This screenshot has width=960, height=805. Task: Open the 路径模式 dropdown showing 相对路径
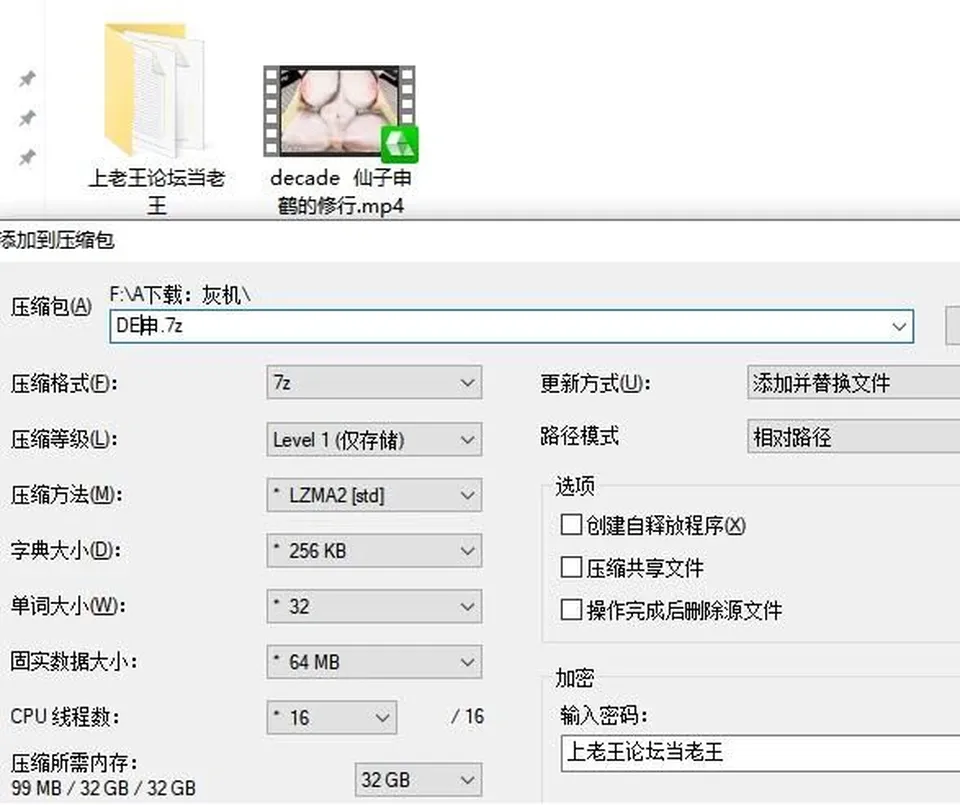tap(853, 436)
